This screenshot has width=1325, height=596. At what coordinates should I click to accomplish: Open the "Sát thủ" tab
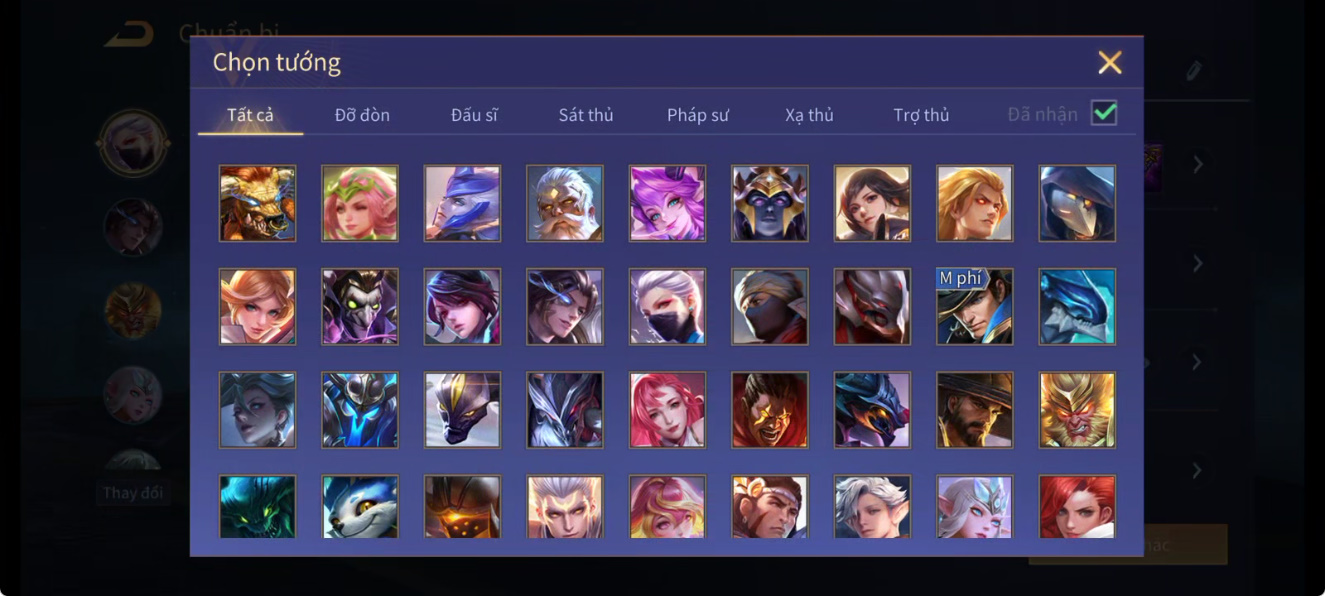[x=586, y=115]
